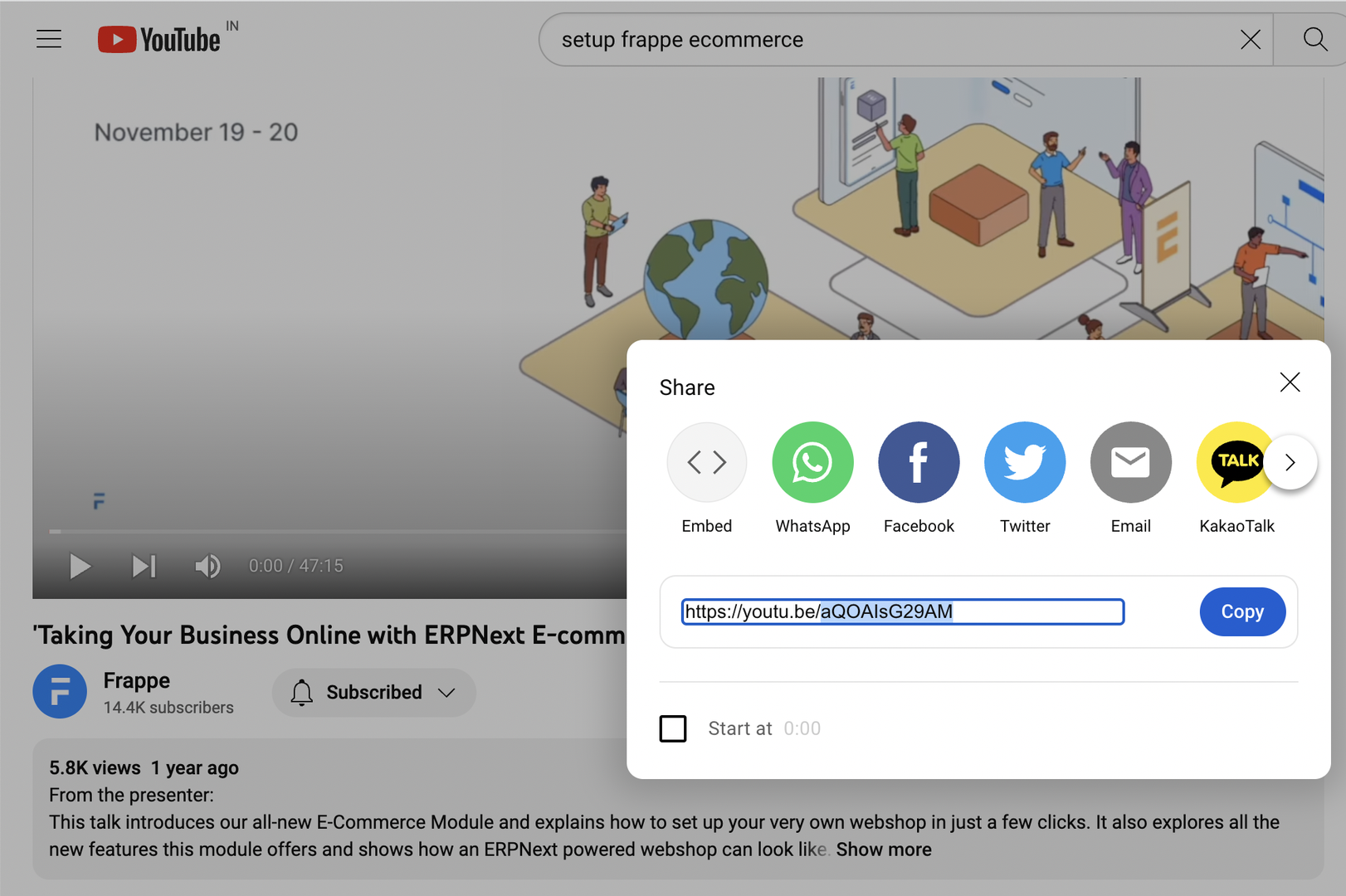
Task: Click the search box text
Action: pyautogui.click(x=682, y=39)
